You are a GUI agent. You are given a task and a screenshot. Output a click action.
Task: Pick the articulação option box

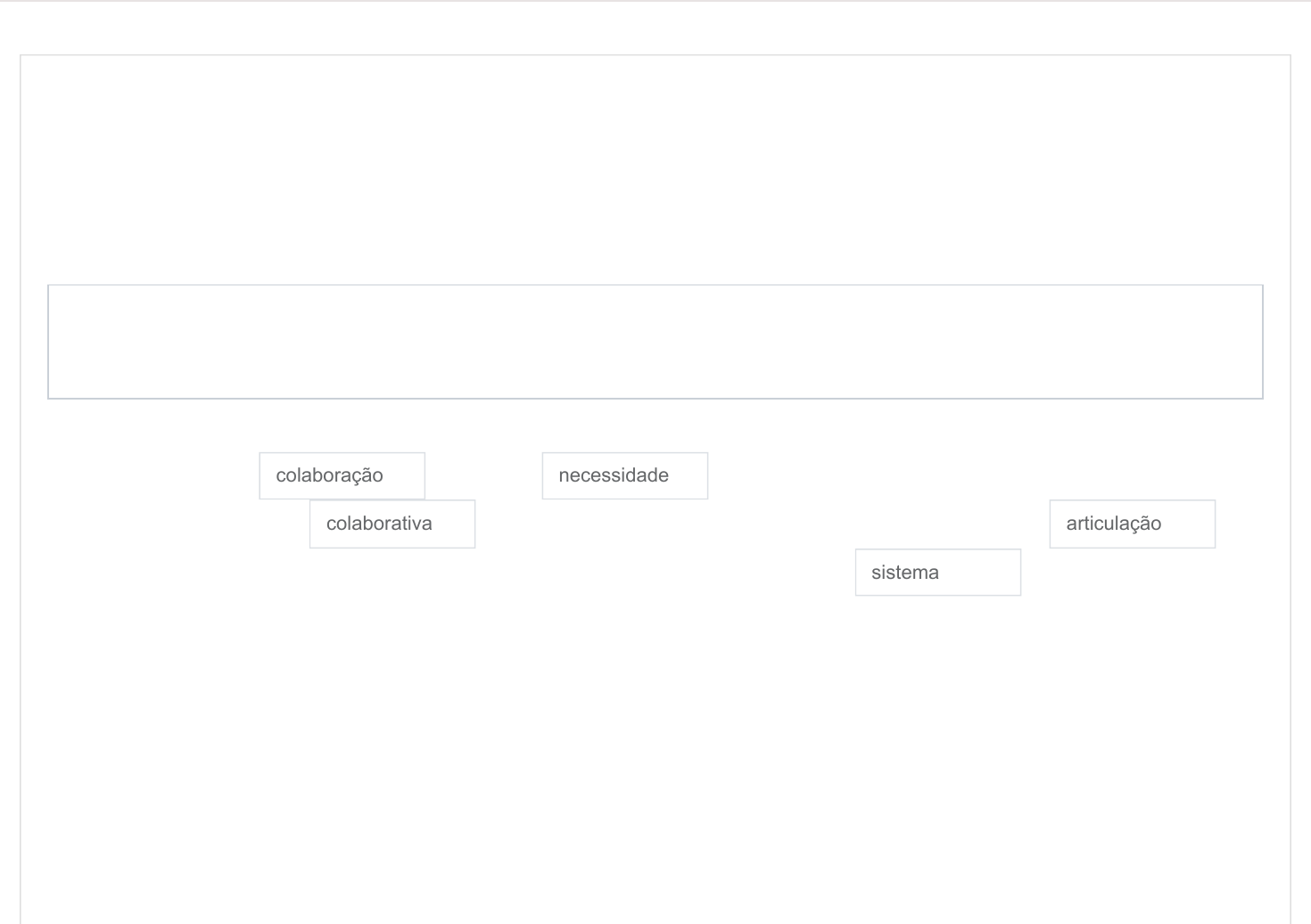(1132, 524)
